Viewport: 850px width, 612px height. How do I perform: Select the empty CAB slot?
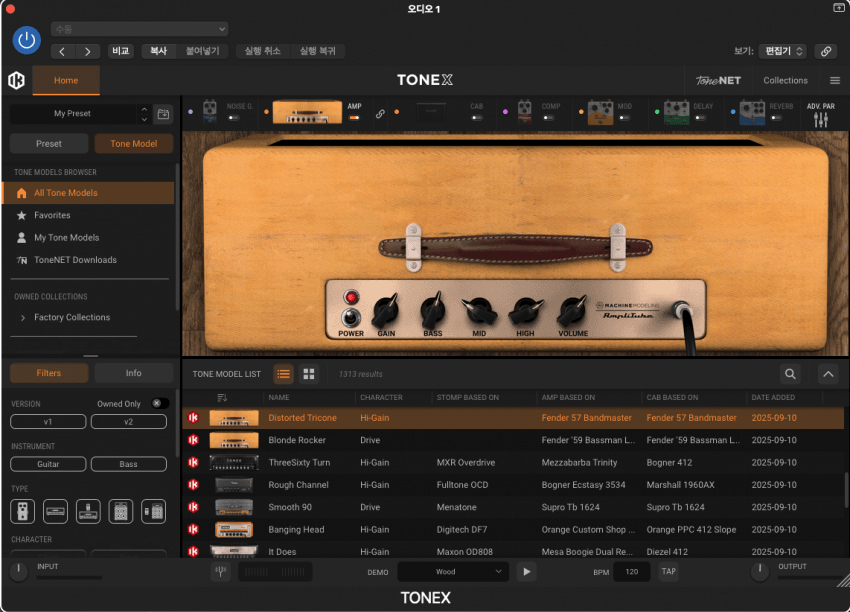coord(432,112)
